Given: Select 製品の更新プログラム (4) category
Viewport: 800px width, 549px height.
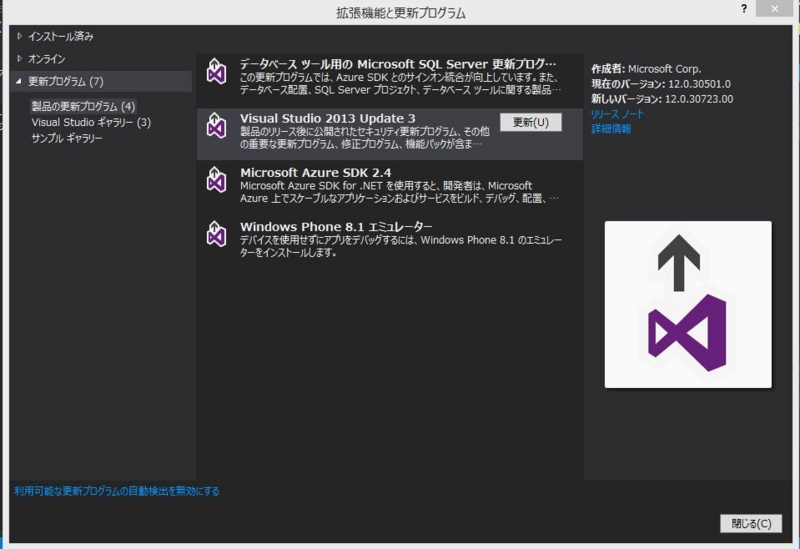Looking at the screenshot, I should [83, 106].
